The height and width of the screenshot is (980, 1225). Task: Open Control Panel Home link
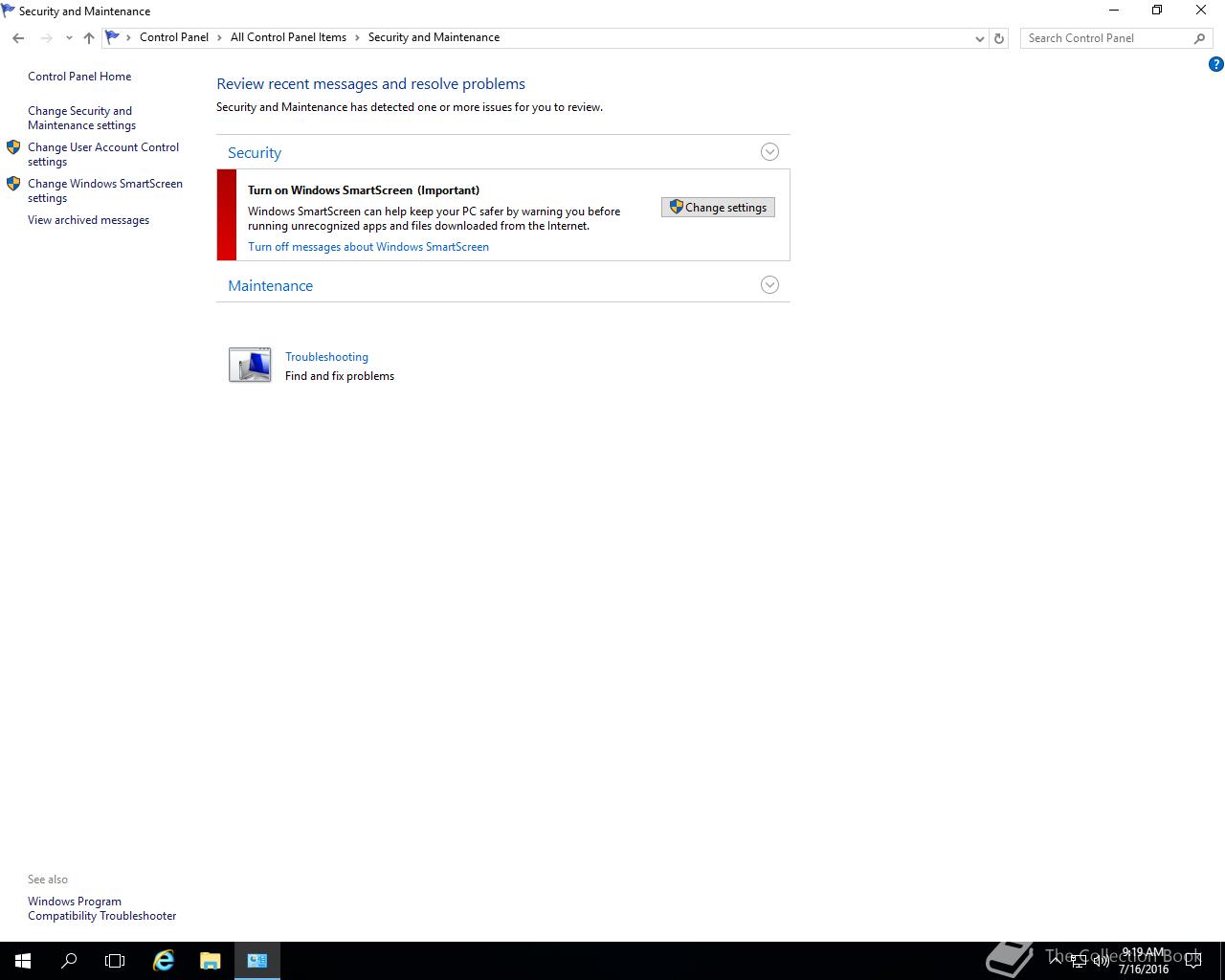[79, 77]
